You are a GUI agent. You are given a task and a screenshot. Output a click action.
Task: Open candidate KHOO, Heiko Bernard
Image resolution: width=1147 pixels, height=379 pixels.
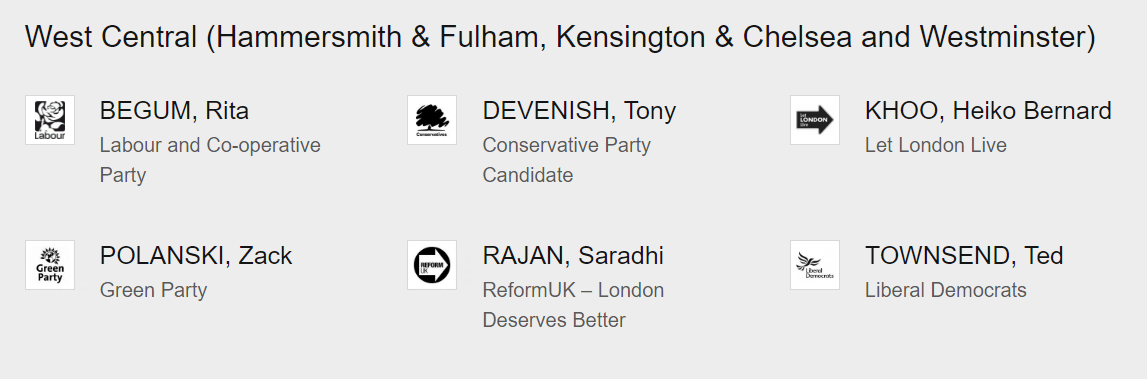pos(988,111)
